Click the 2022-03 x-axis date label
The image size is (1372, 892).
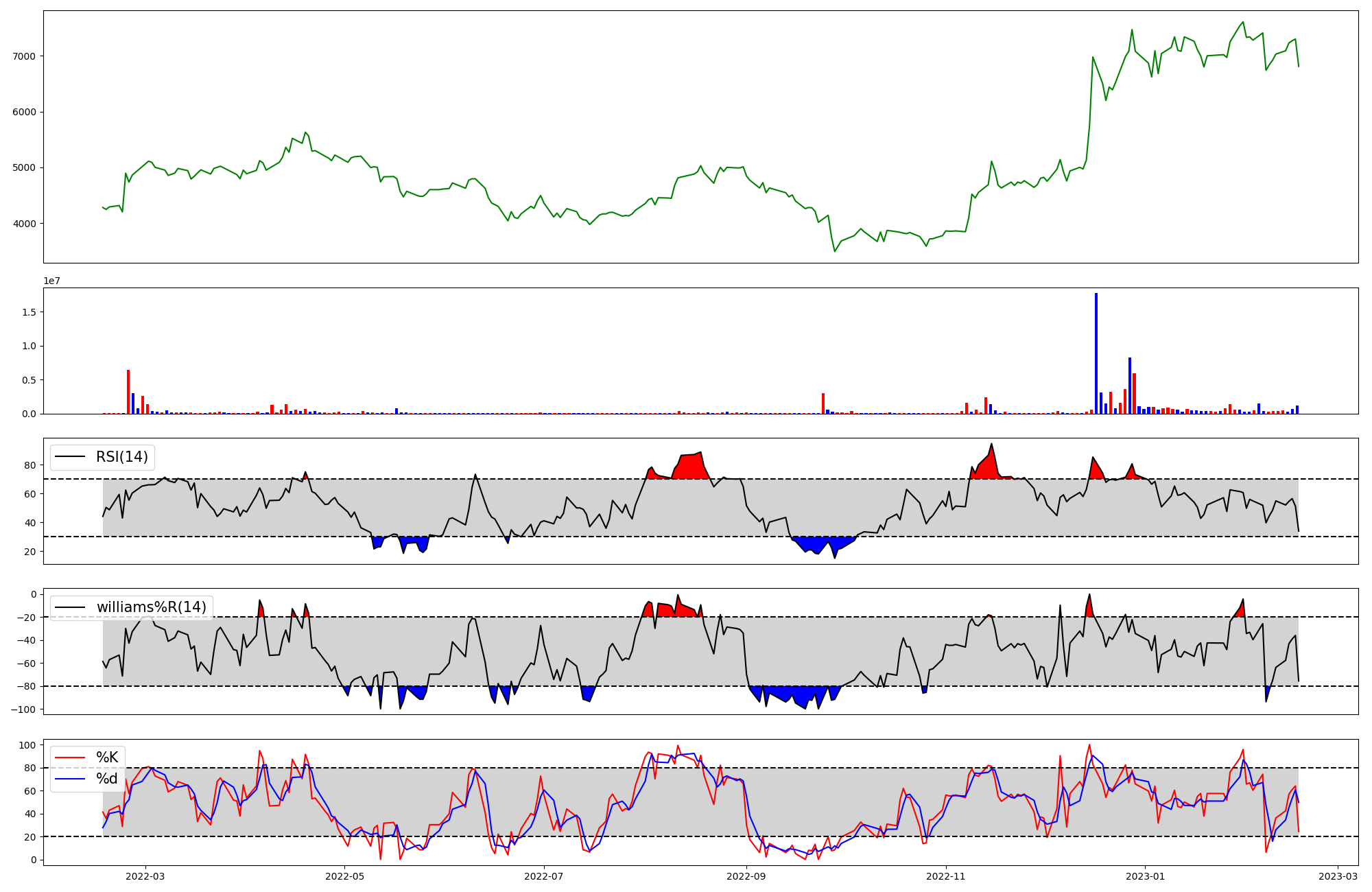[145, 876]
